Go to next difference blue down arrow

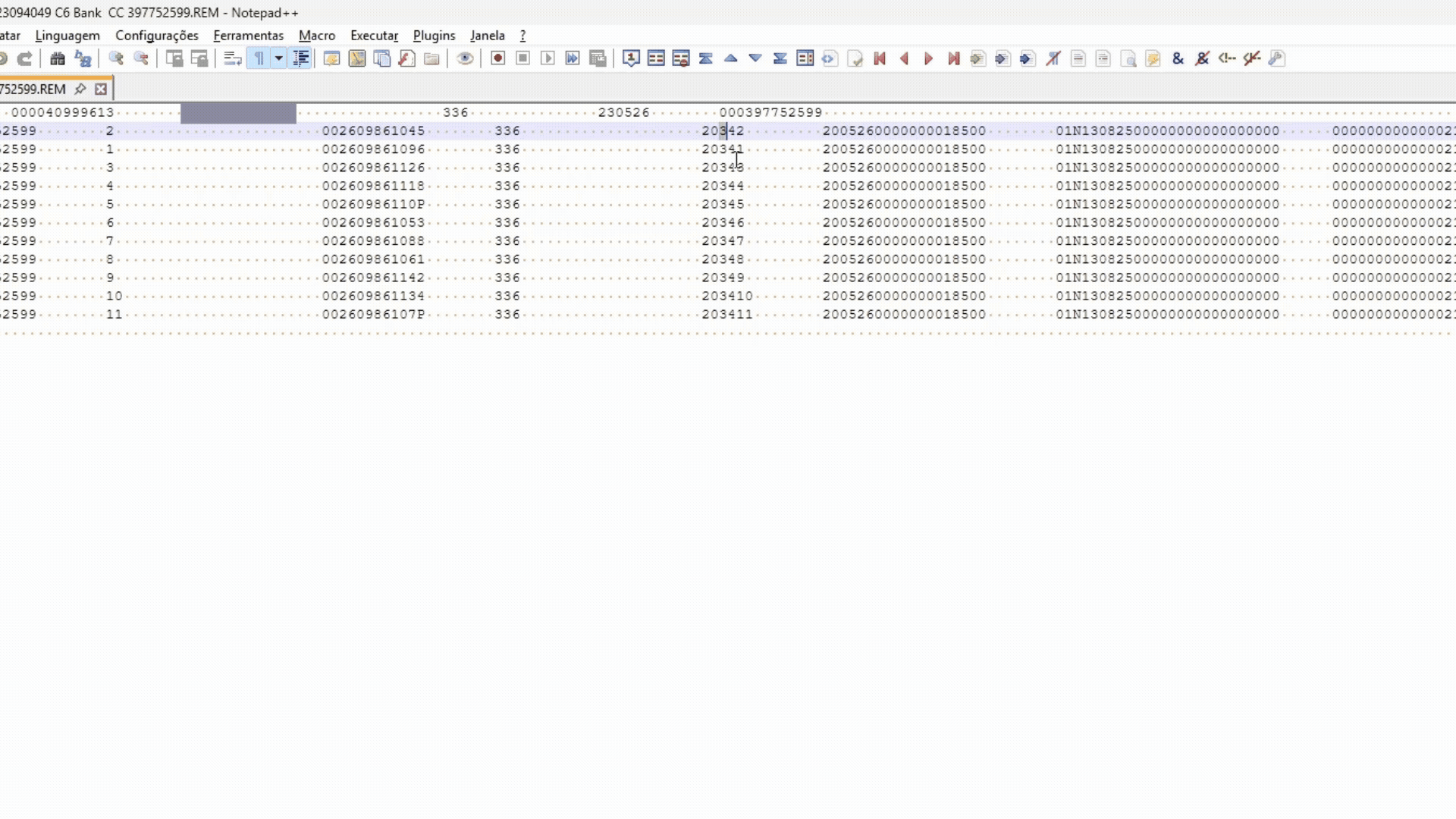click(755, 58)
